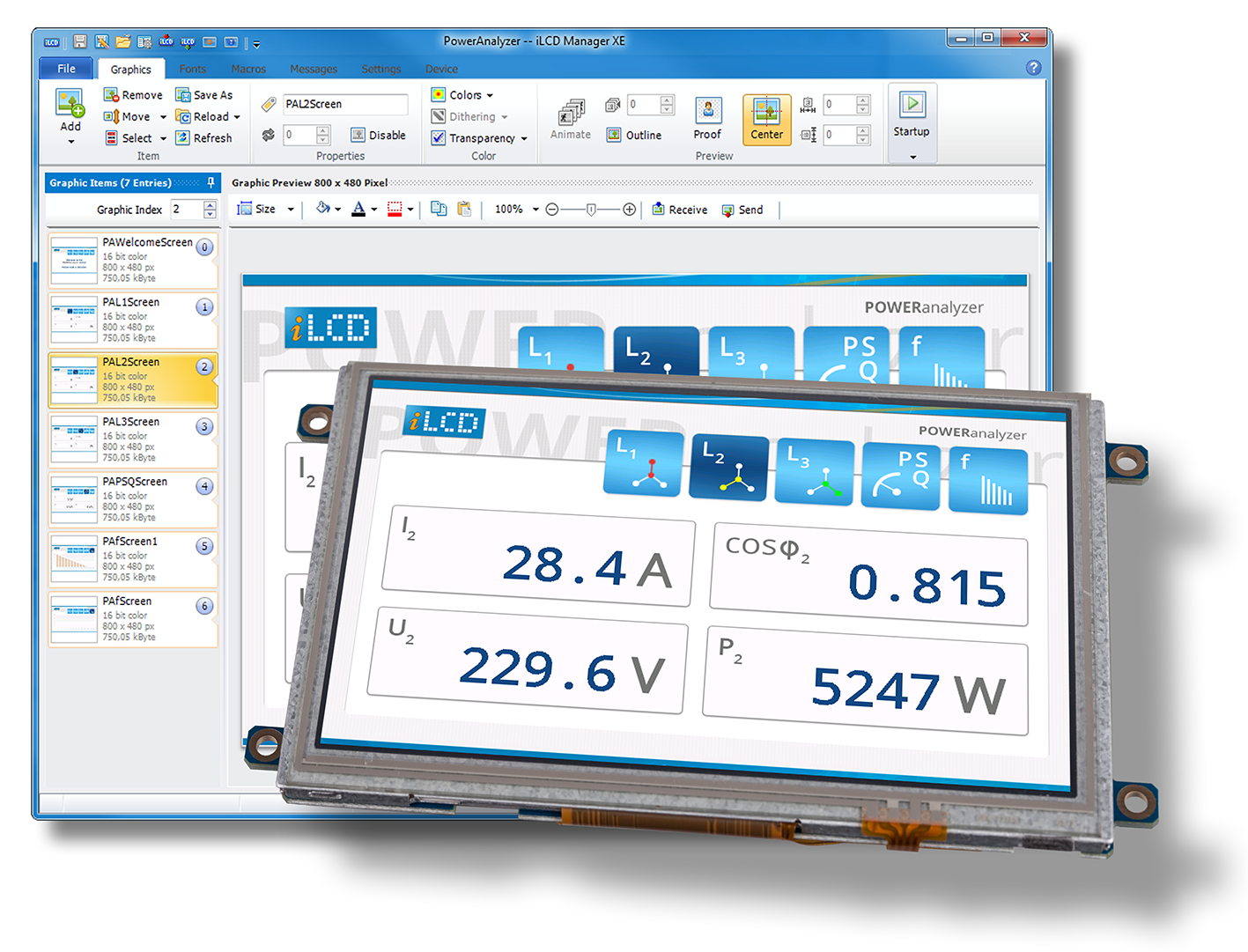Click the Reload icon
Viewport: 1248px width, 952px height.
click(x=182, y=116)
